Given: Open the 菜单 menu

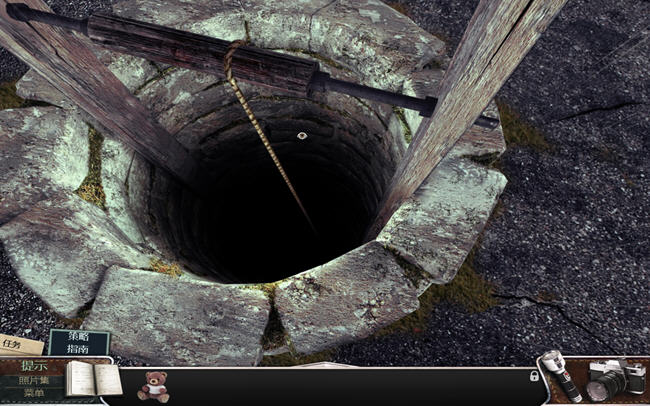Looking at the screenshot, I should pos(33,393).
